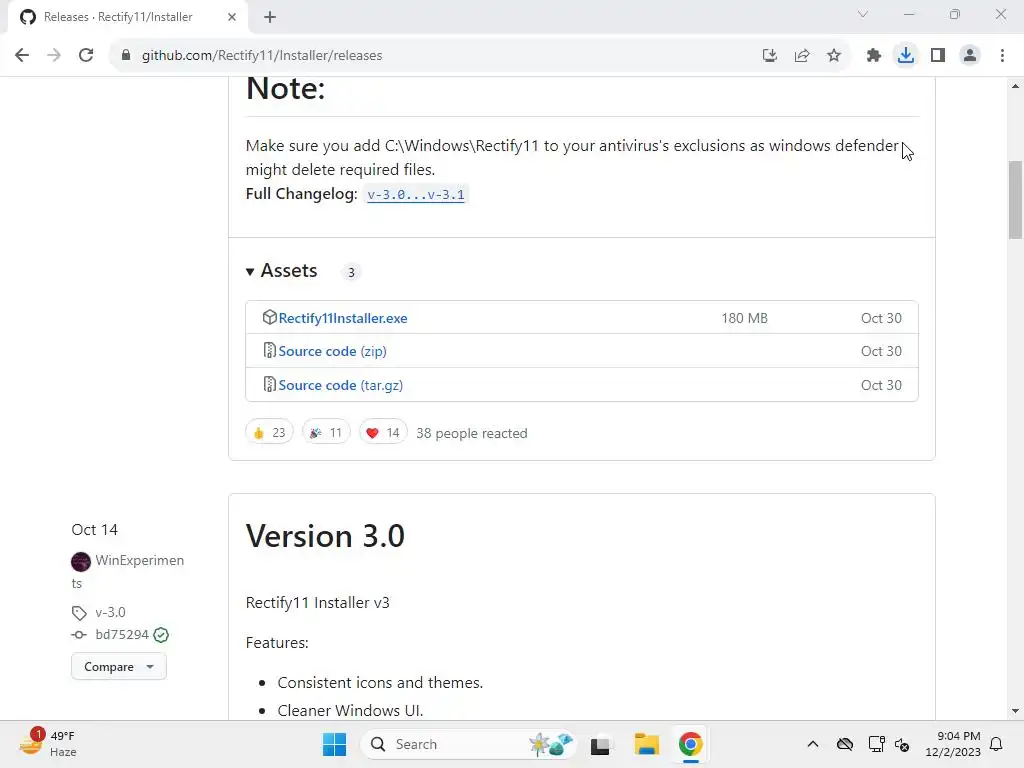Click the address bar URL
This screenshot has width=1024, height=768.
(262, 56)
